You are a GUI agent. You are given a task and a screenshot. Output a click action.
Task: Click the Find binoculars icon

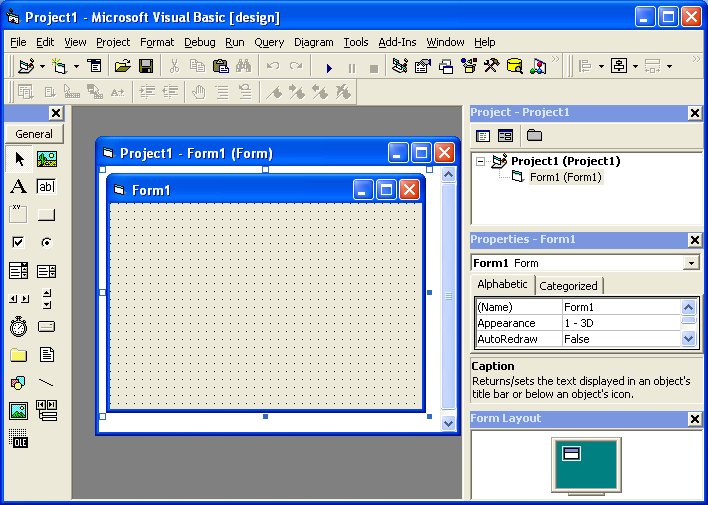click(x=243, y=66)
